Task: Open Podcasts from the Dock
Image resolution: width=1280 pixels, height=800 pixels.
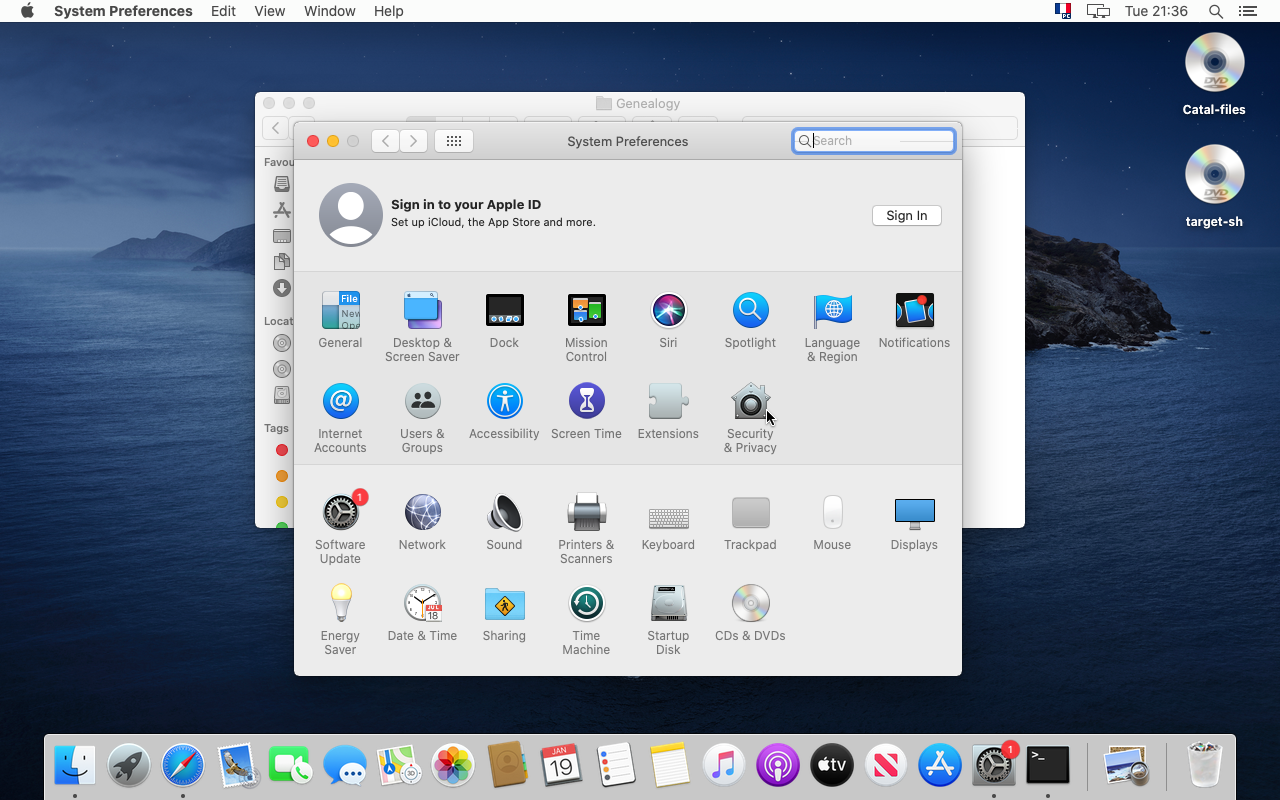Action: tap(777, 766)
